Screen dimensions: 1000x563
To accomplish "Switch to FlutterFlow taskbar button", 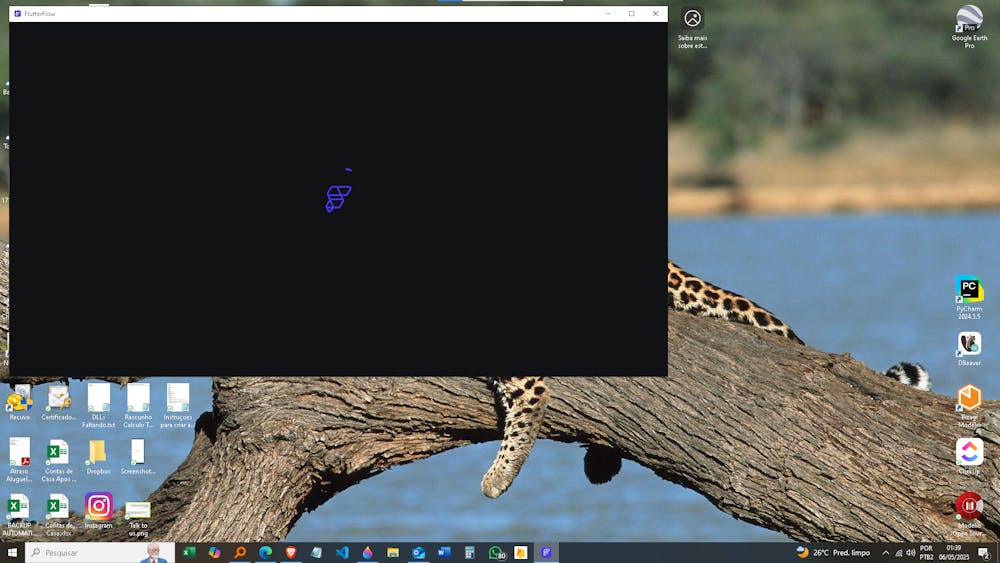I will 546,552.
